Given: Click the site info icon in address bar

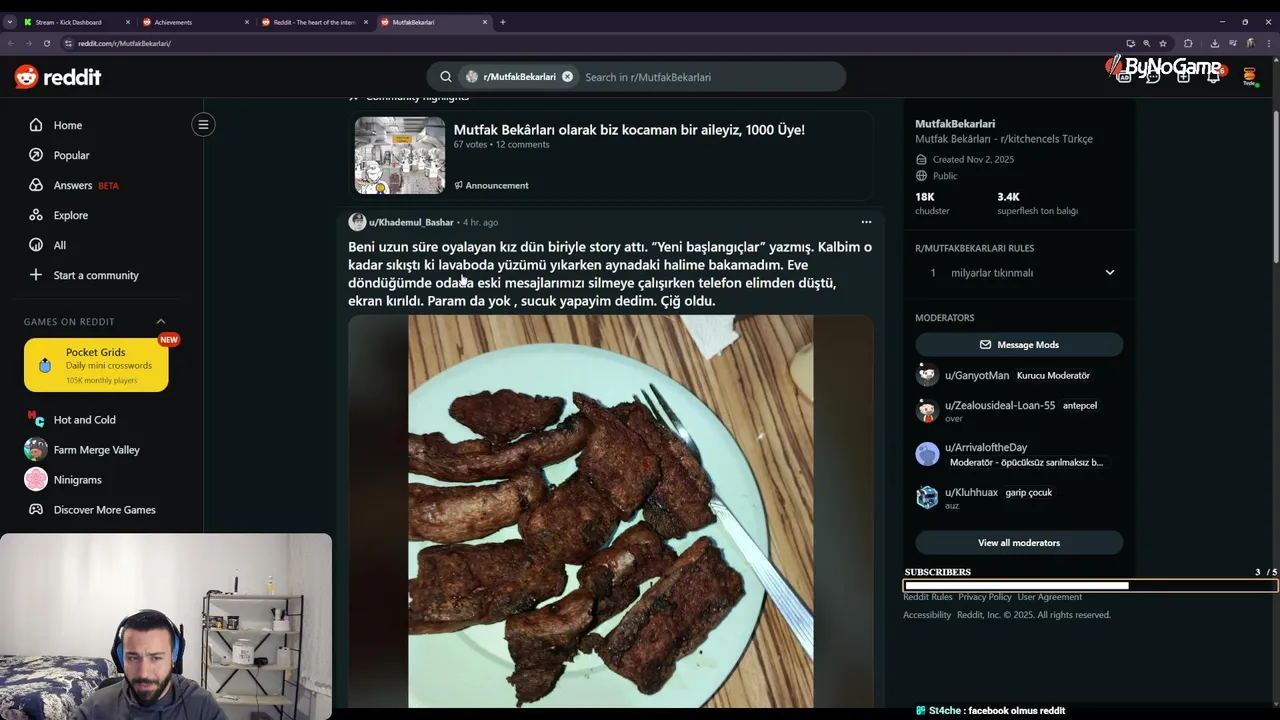Looking at the screenshot, I should coord(68,43).
